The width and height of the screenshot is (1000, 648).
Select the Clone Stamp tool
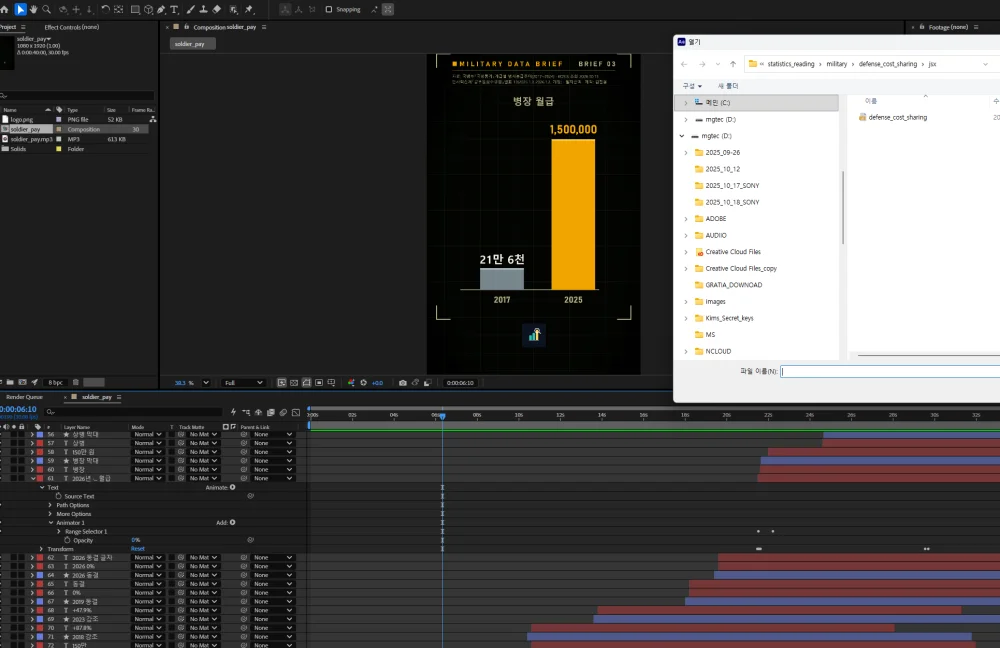point(203,10)
